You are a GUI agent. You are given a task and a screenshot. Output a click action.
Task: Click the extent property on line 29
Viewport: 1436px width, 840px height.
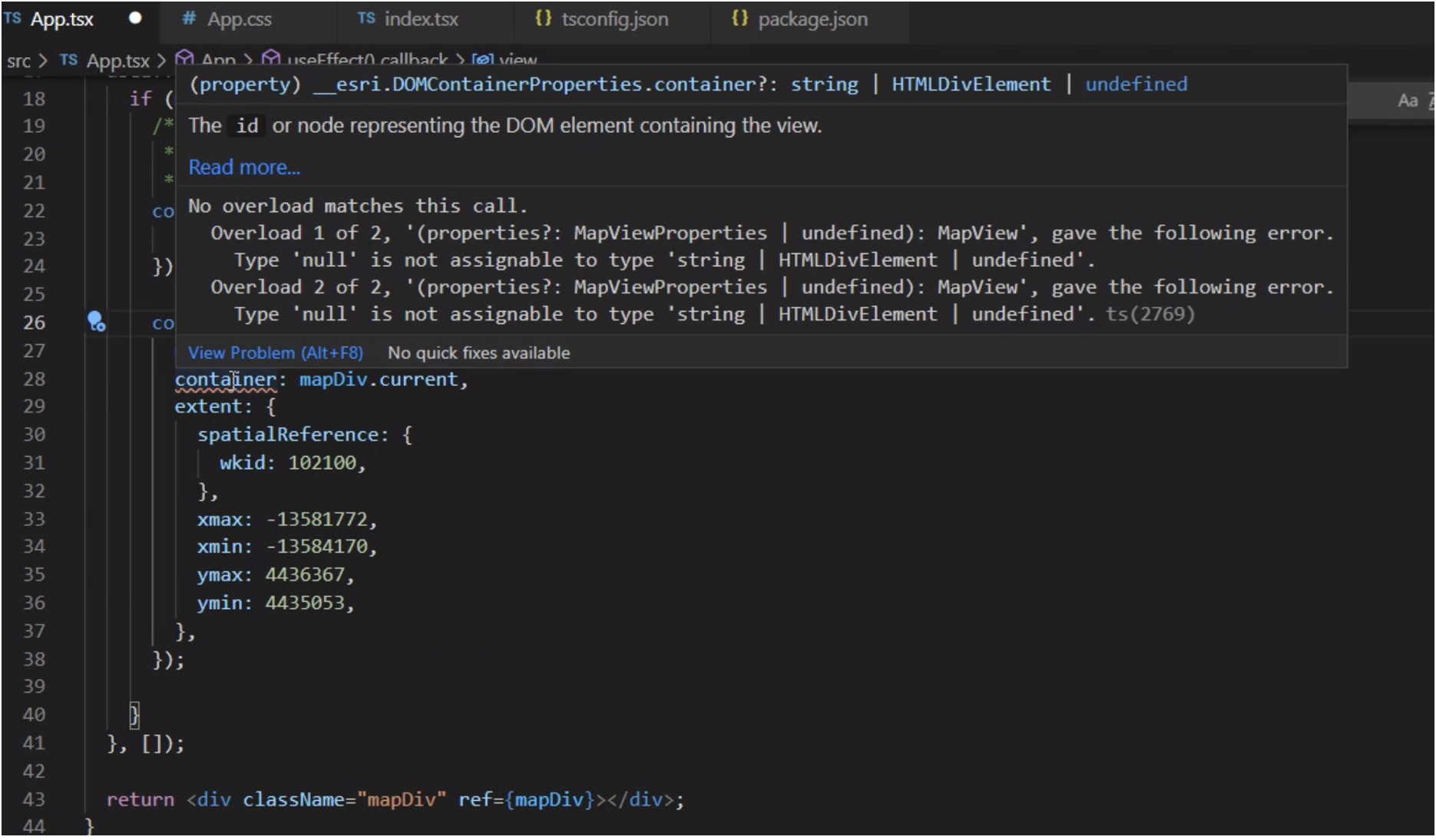pyautogui.click(x=207, y=407)
